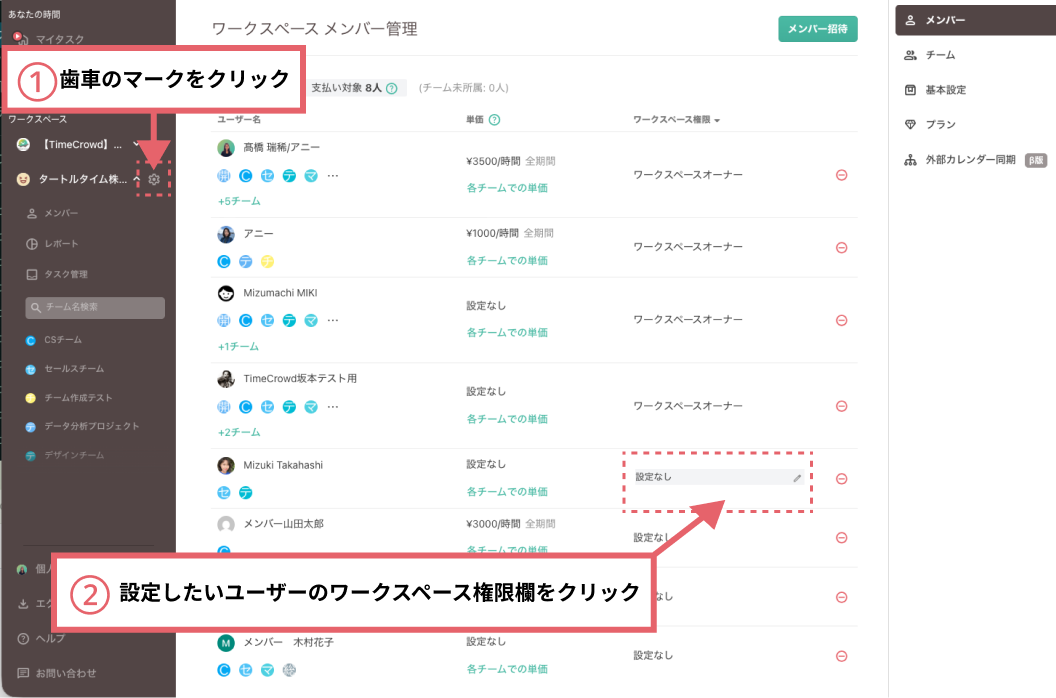Click the チーム名検索 search field
The width and height of the screenshot is (1056, 698).
point(94,308)
